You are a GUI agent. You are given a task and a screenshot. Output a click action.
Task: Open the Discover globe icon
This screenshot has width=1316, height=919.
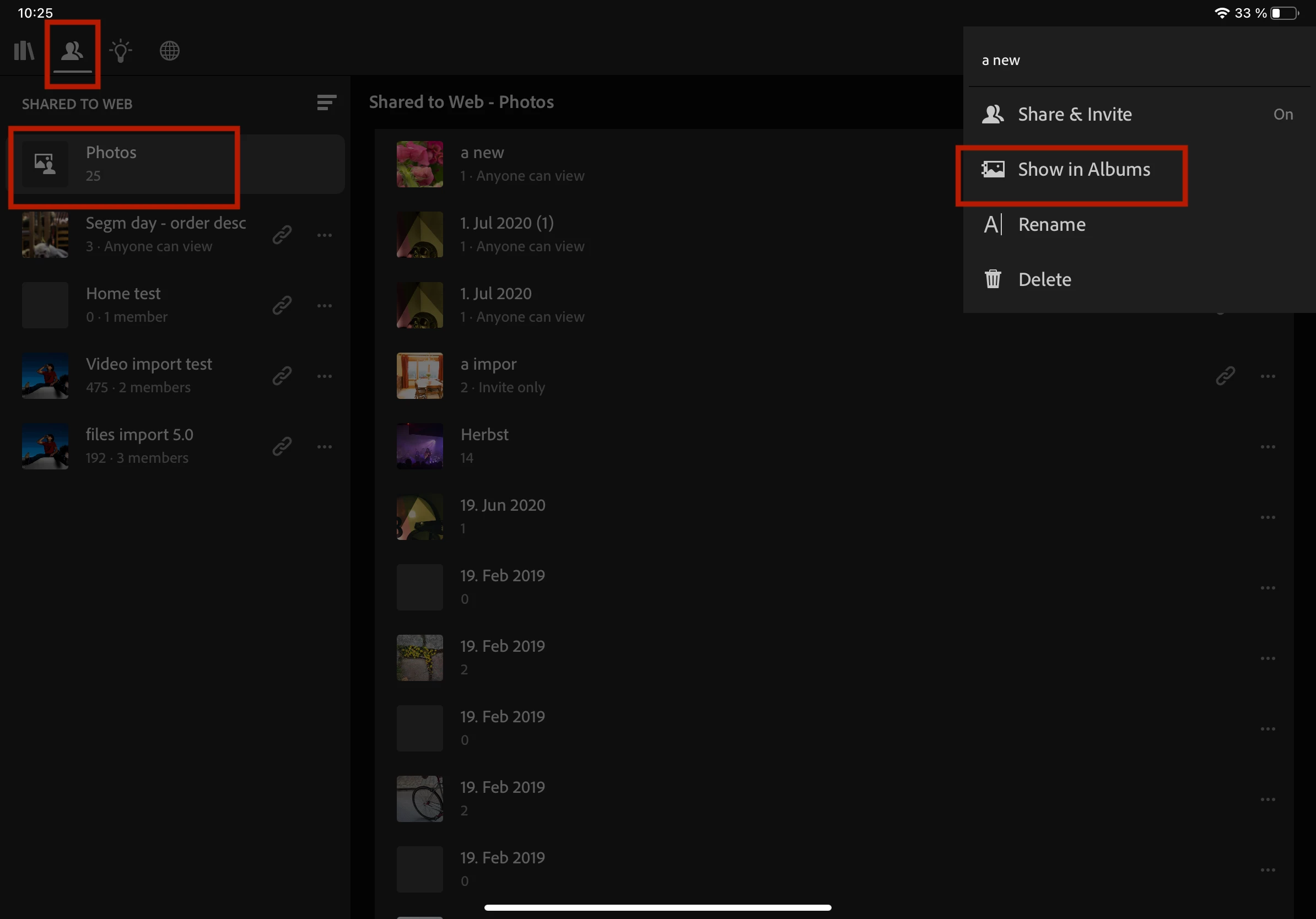pos(170,51)
